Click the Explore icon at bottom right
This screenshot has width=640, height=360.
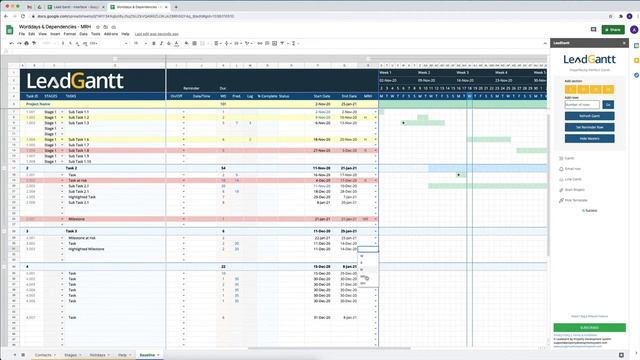621,355
